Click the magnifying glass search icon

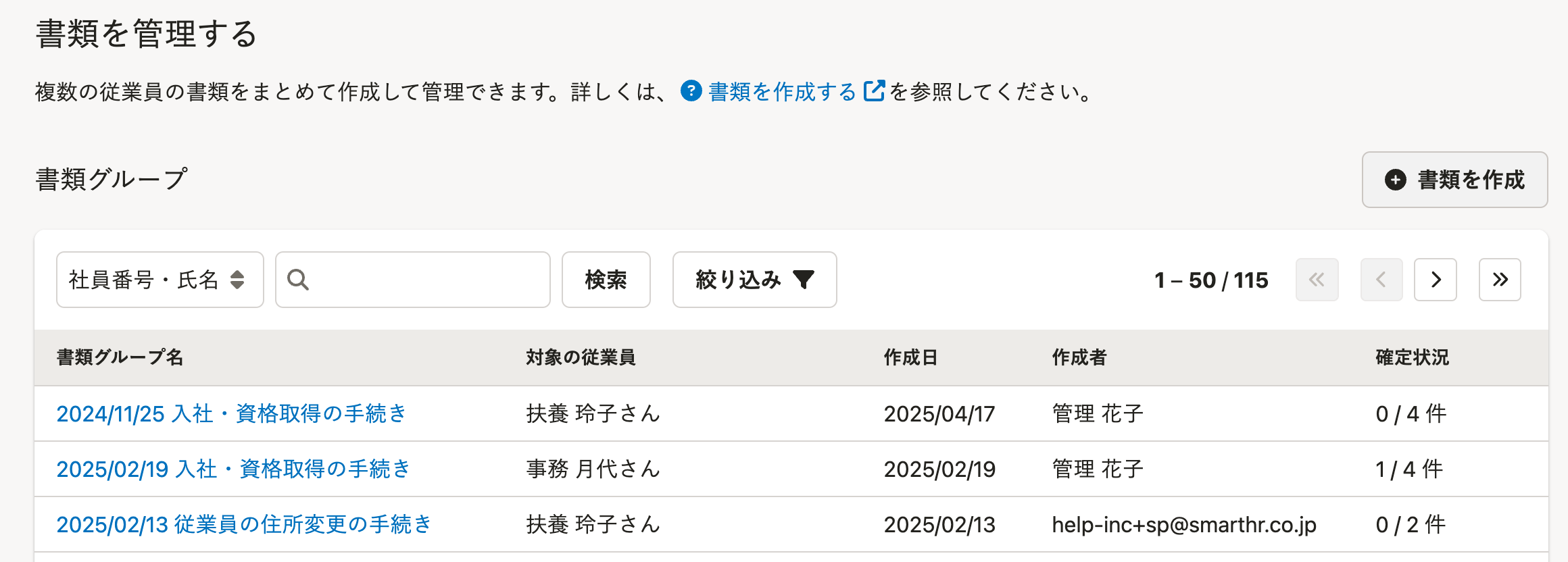(298, 280)
